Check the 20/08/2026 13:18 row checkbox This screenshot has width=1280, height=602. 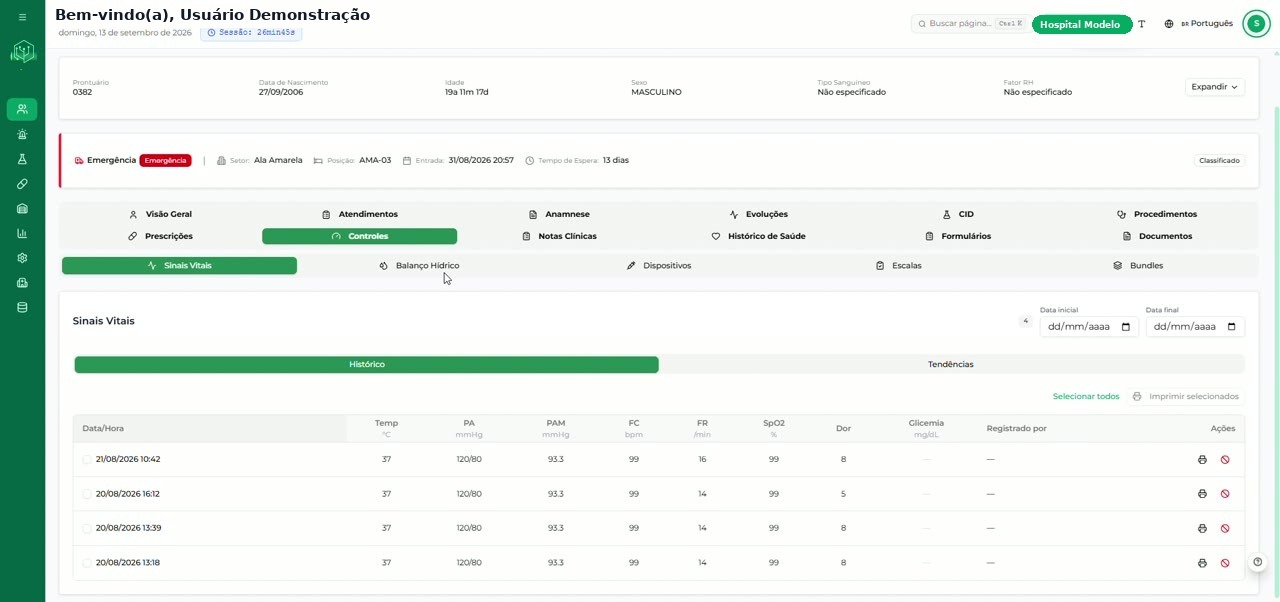(87, 563)
